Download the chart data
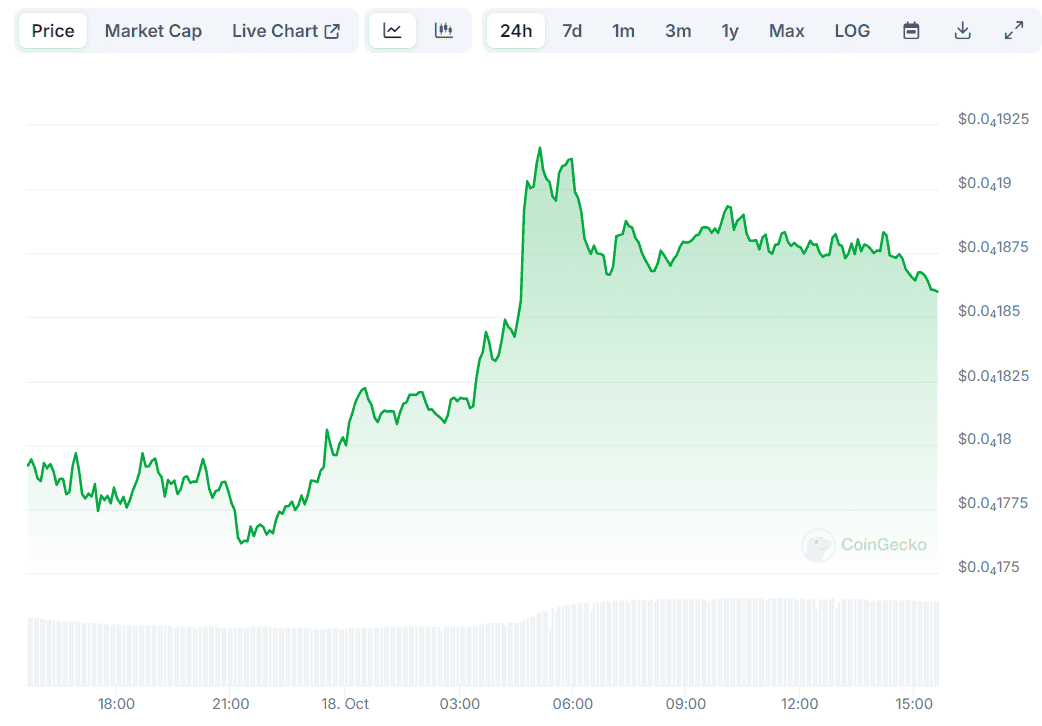The image size is (1042, 726). (963, 31)
